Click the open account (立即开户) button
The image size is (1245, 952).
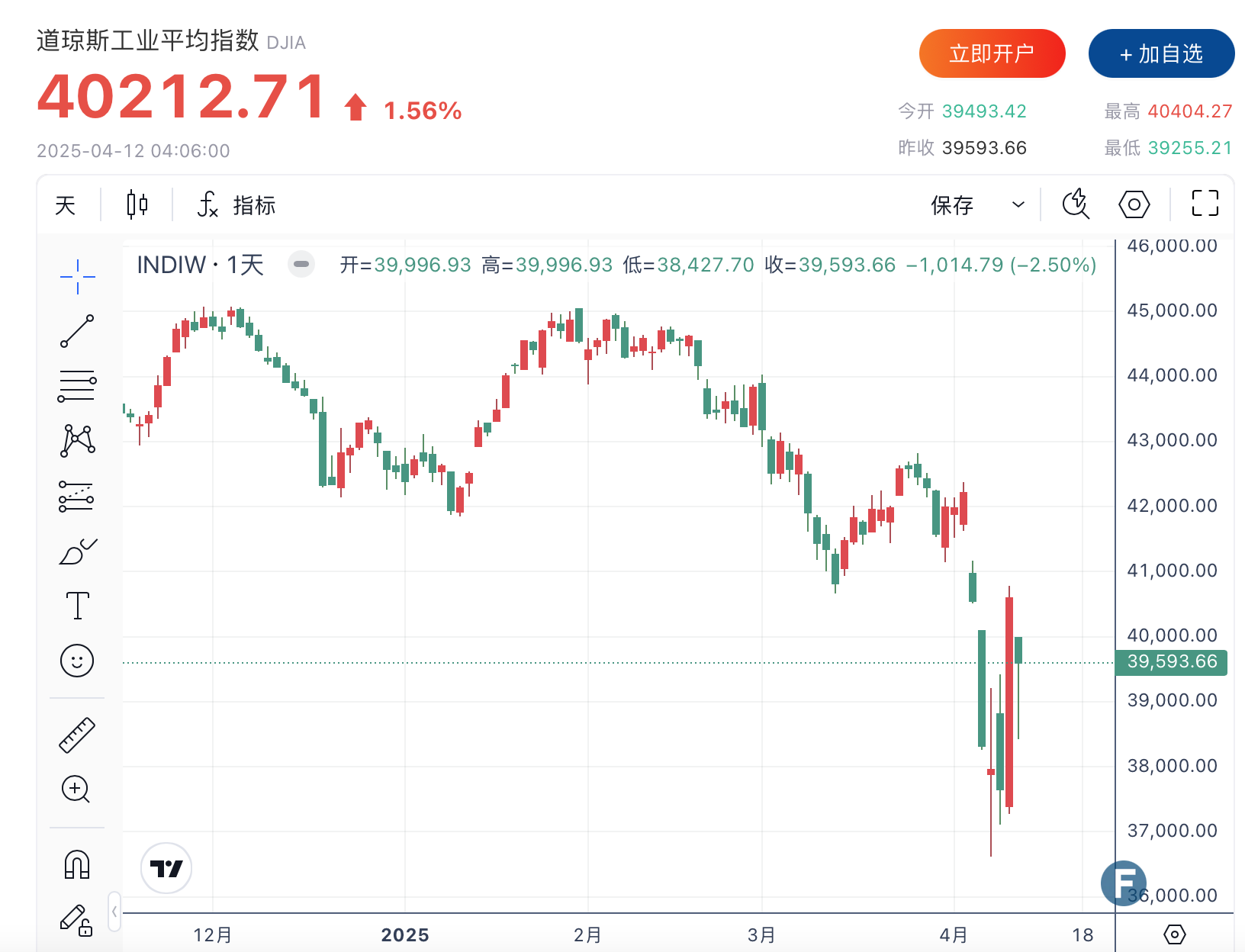992,53
